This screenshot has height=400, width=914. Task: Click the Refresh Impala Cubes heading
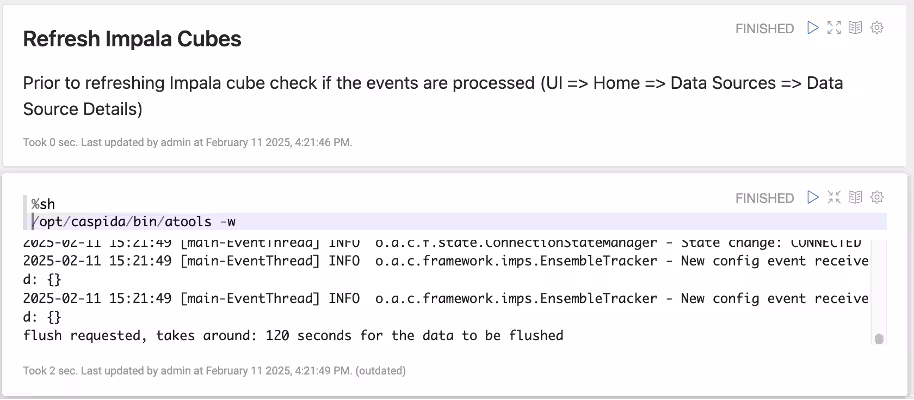click(132, 39)
